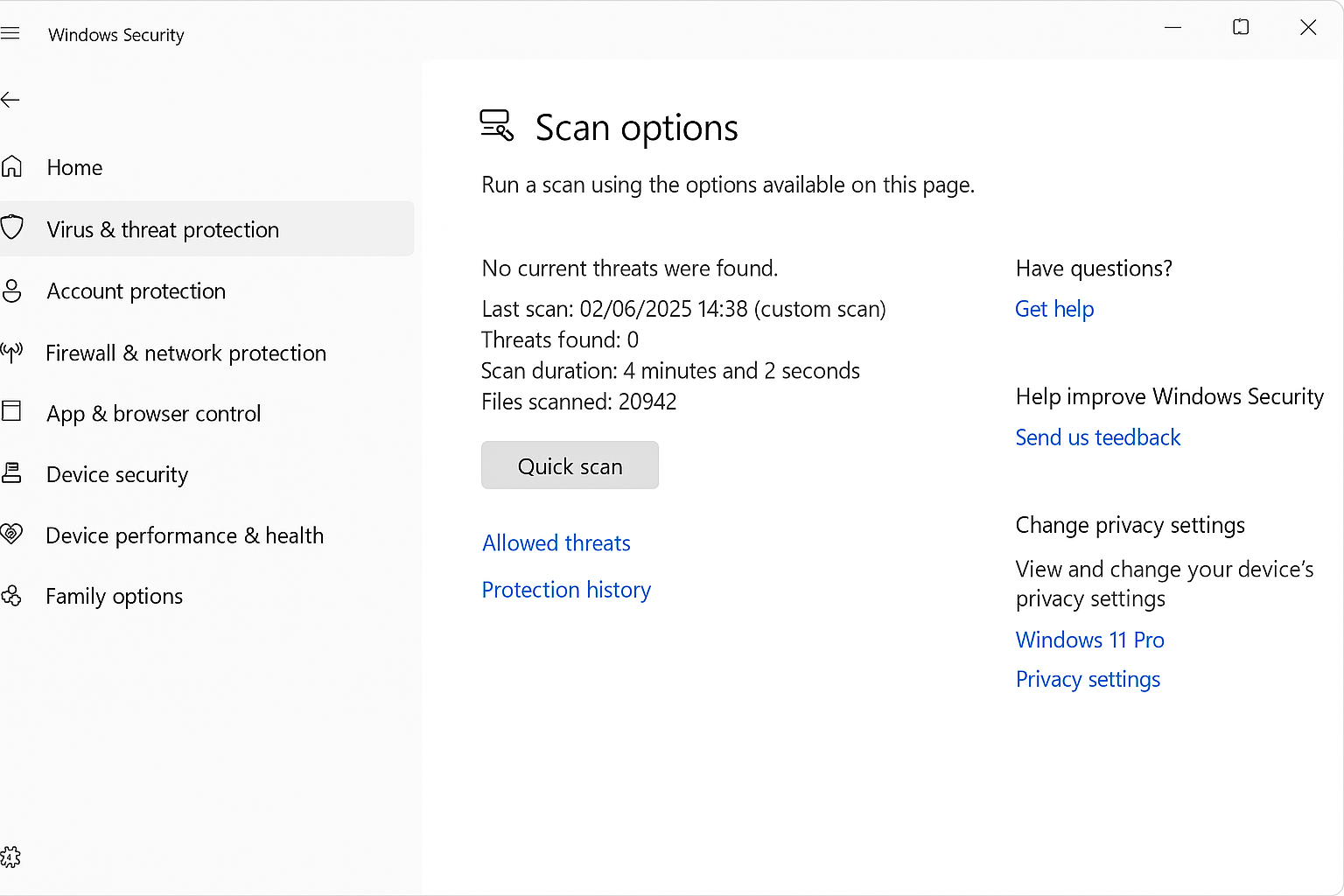Click the App & browser control window icon
The height and width of the screenshot is (896, 1344).
11,411
